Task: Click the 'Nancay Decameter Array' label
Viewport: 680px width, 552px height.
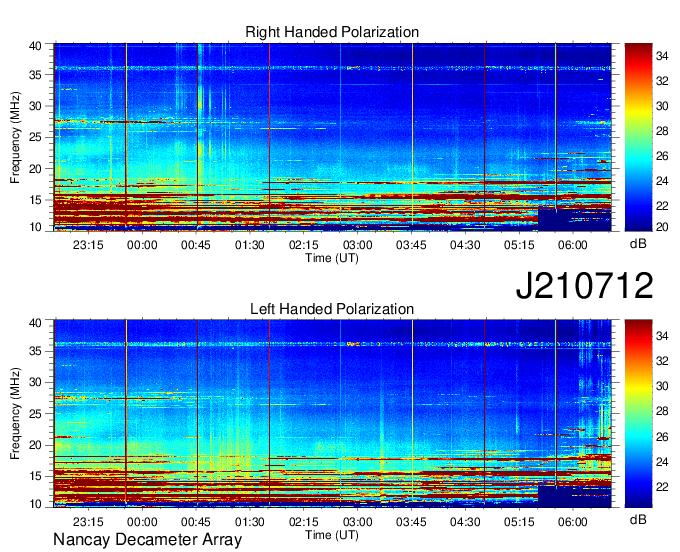Action: pyautogui.click(x=147, y=540)
